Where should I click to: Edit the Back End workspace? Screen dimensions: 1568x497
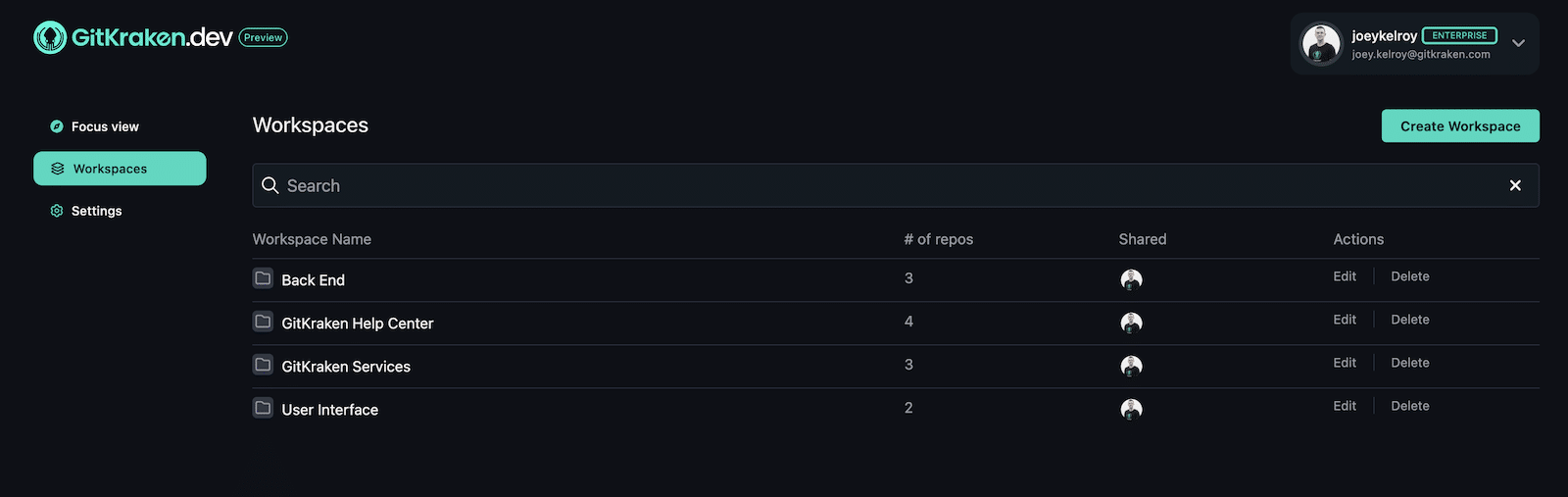[1345, 276]
